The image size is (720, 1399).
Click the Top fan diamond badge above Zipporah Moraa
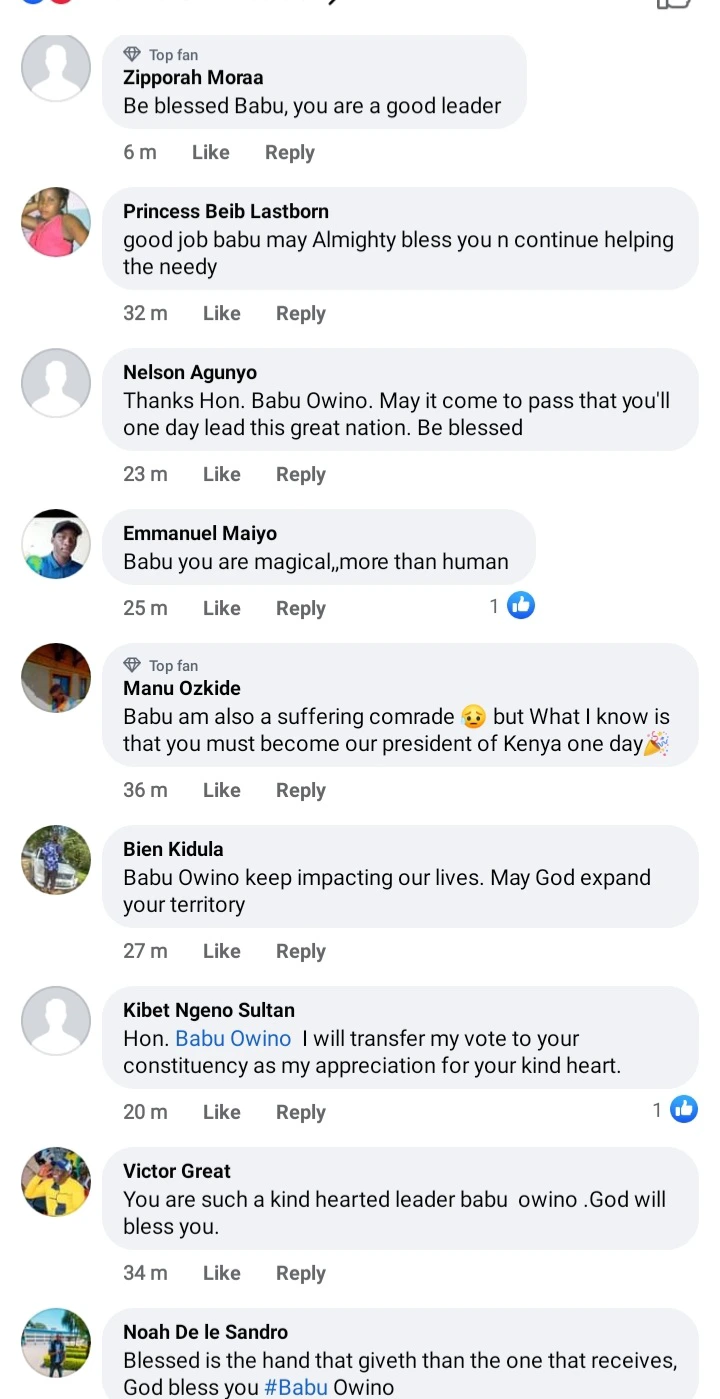[132, 54]
